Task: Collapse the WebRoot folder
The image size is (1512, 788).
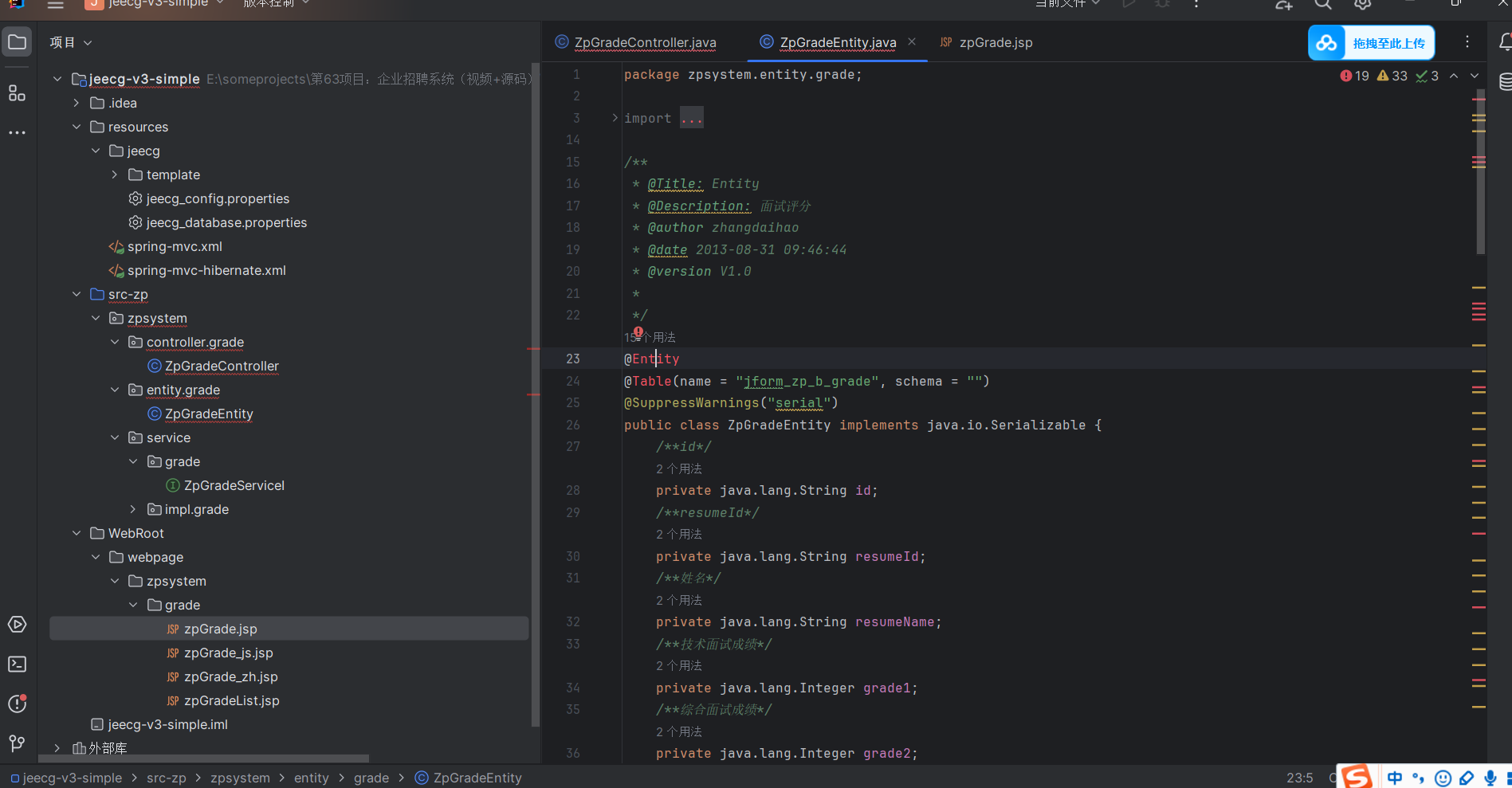Action: (x=77, y=533)
